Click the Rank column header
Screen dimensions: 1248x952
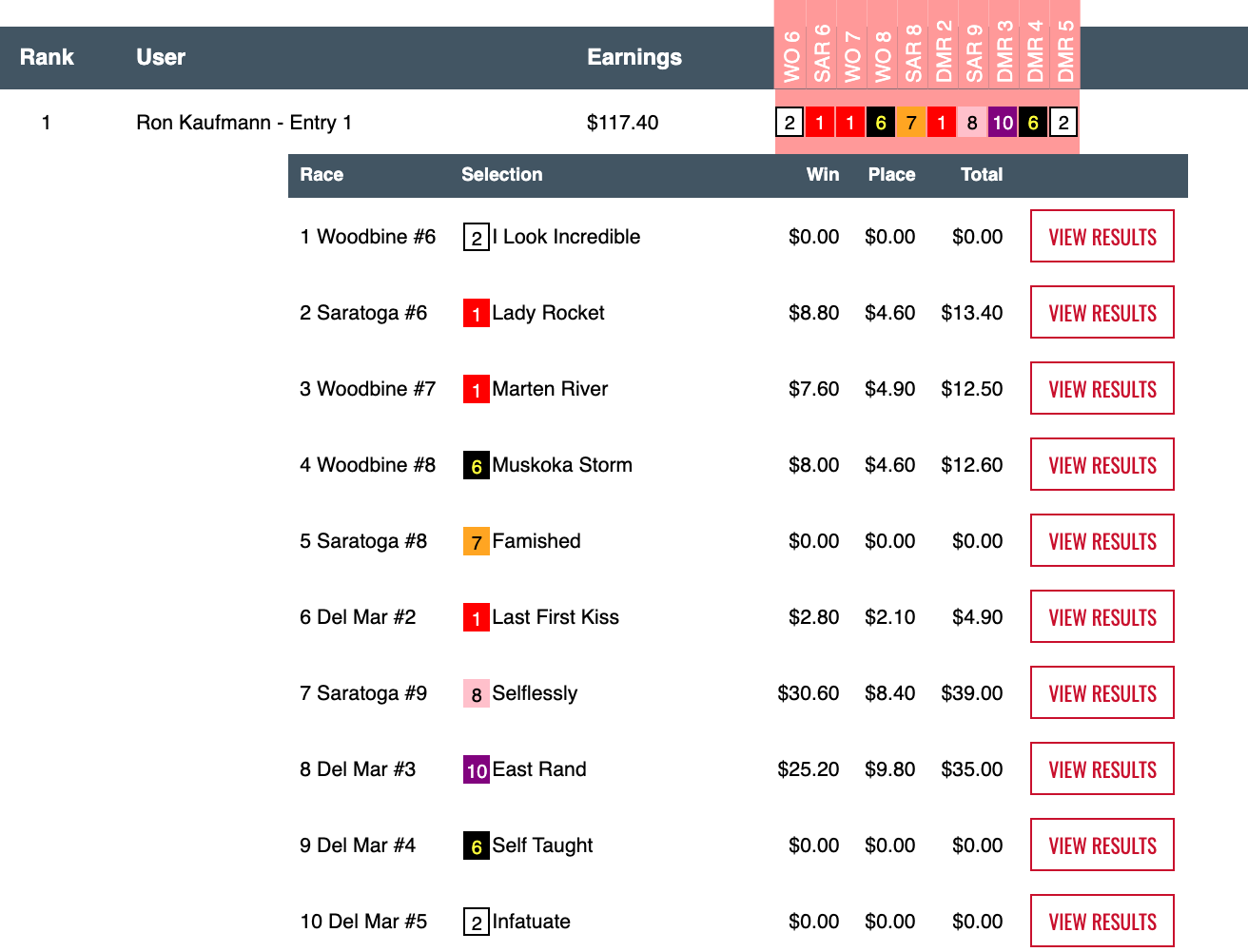coord(47,57)
